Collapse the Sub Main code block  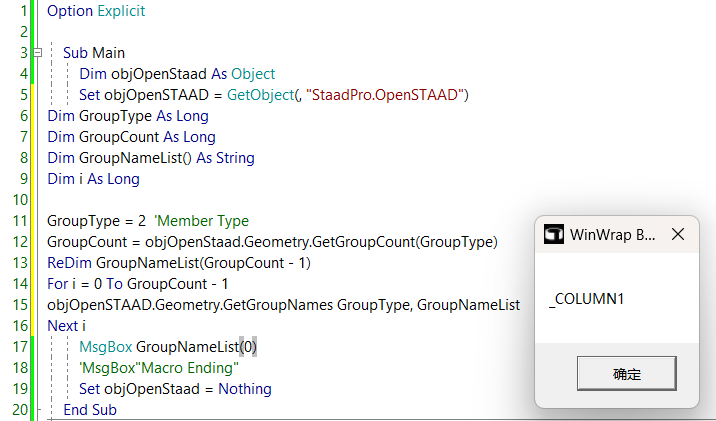37,53
